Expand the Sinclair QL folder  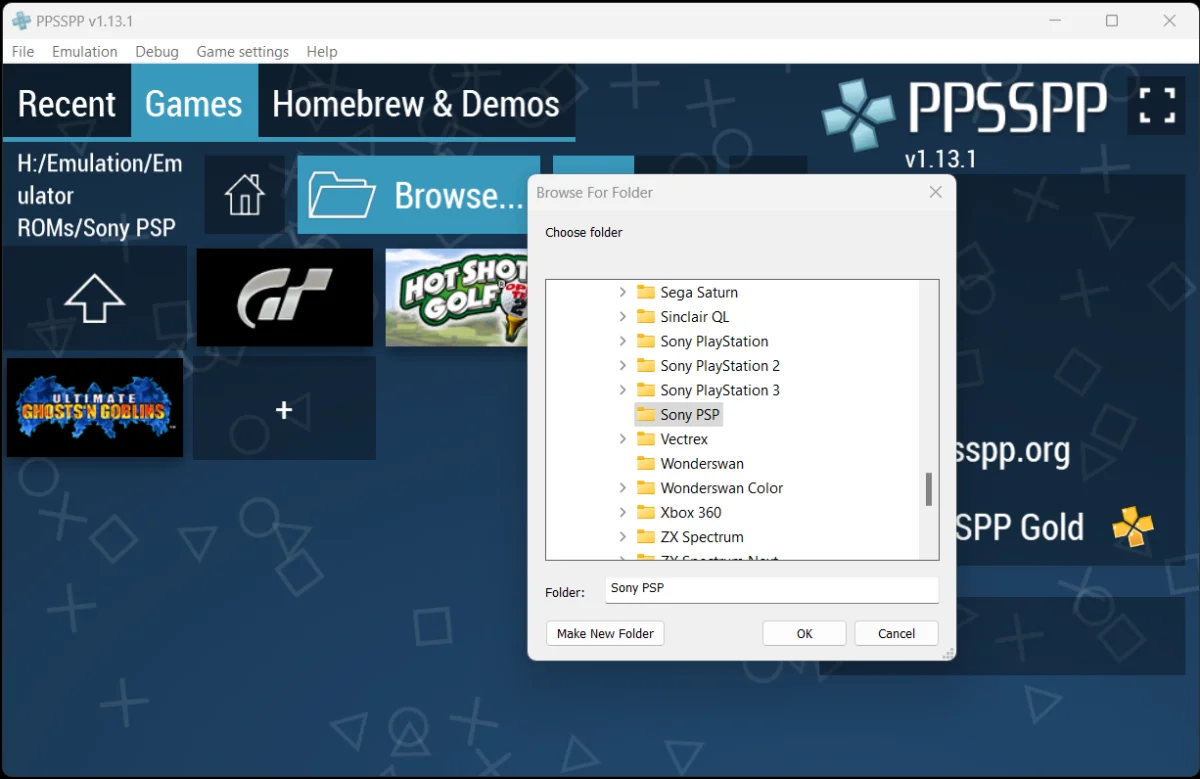tap(622, 317)
